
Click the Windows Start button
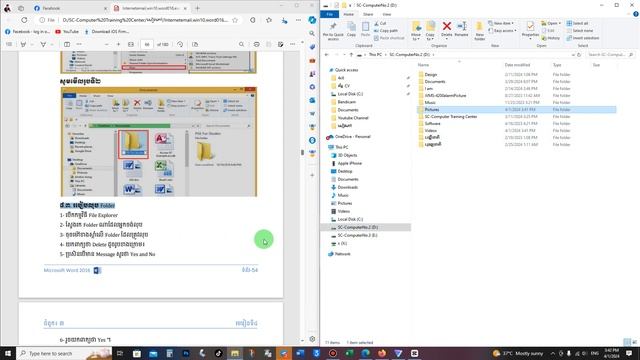tap(8, 353)
